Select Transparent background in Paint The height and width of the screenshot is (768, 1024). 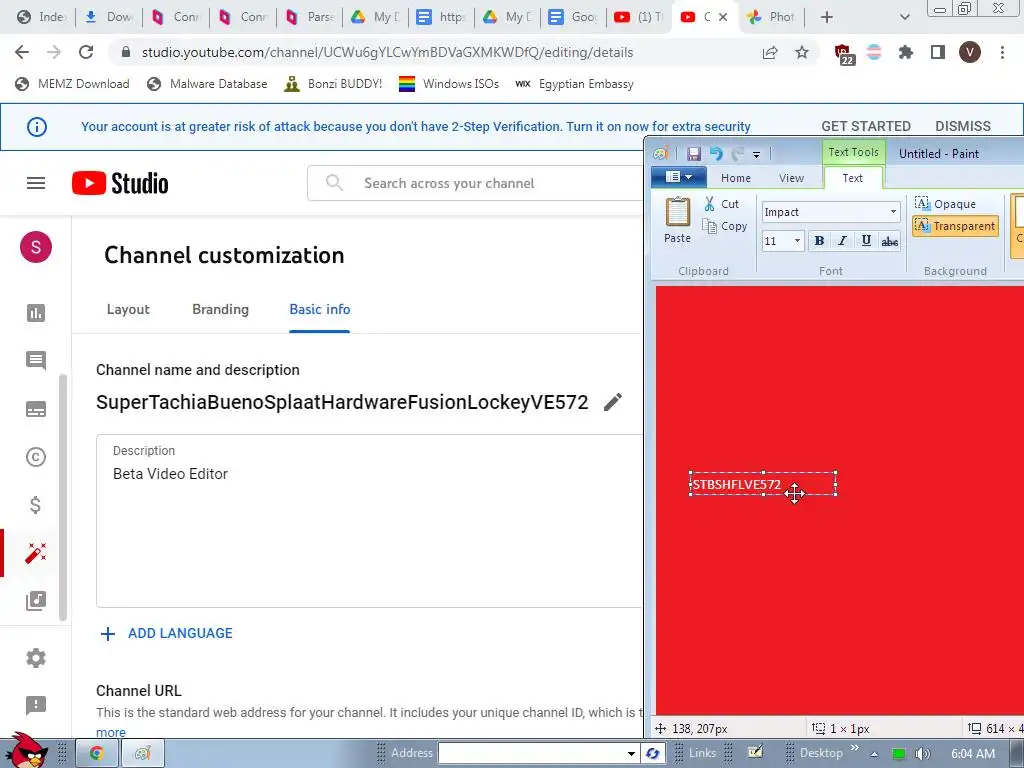[x=955, y=226]
